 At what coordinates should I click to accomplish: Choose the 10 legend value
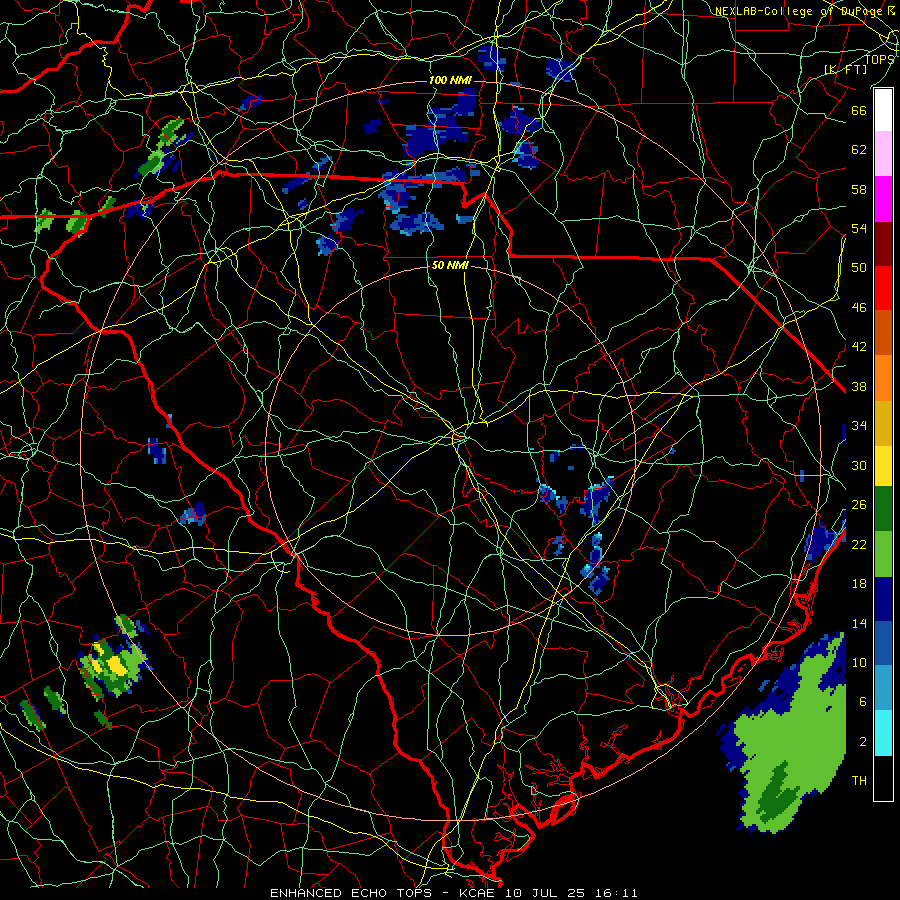tap(859, 662)
